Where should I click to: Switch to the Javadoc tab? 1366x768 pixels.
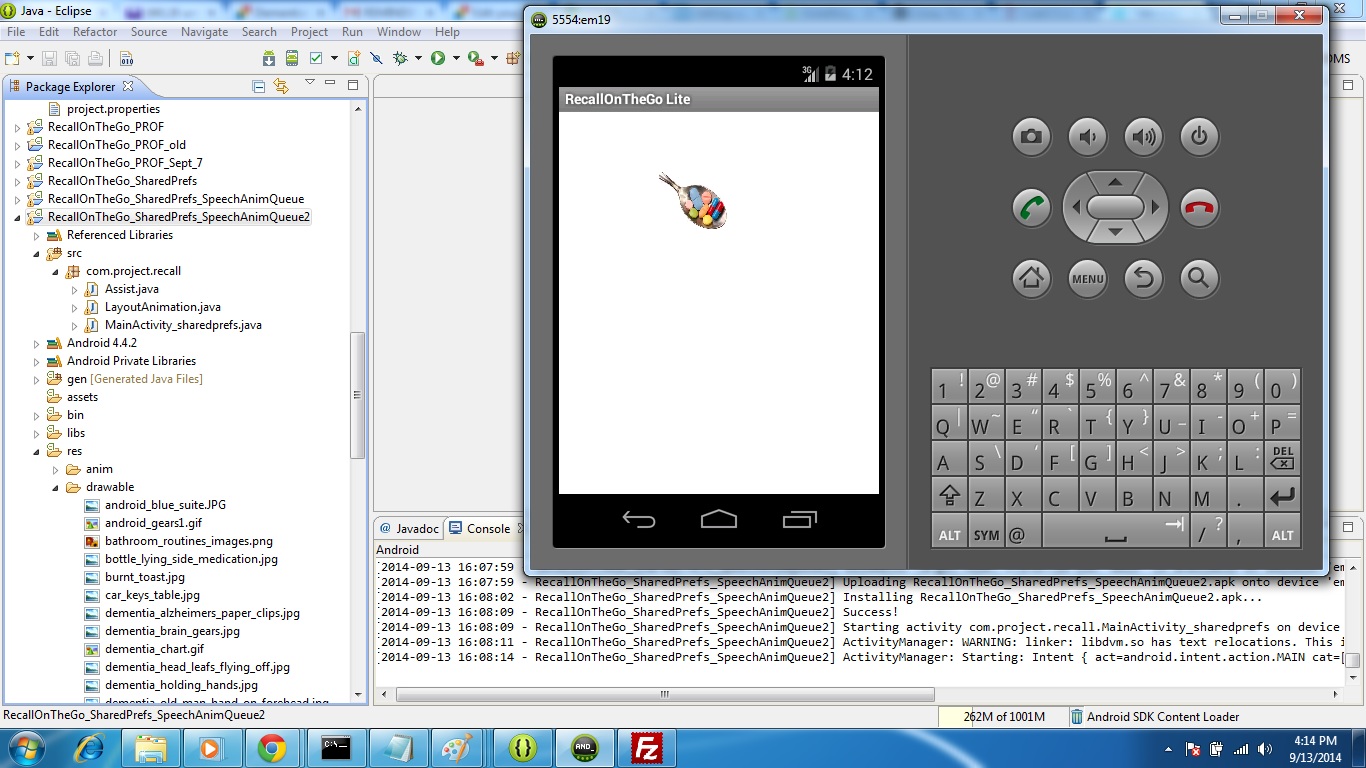[x=408, y=528]
